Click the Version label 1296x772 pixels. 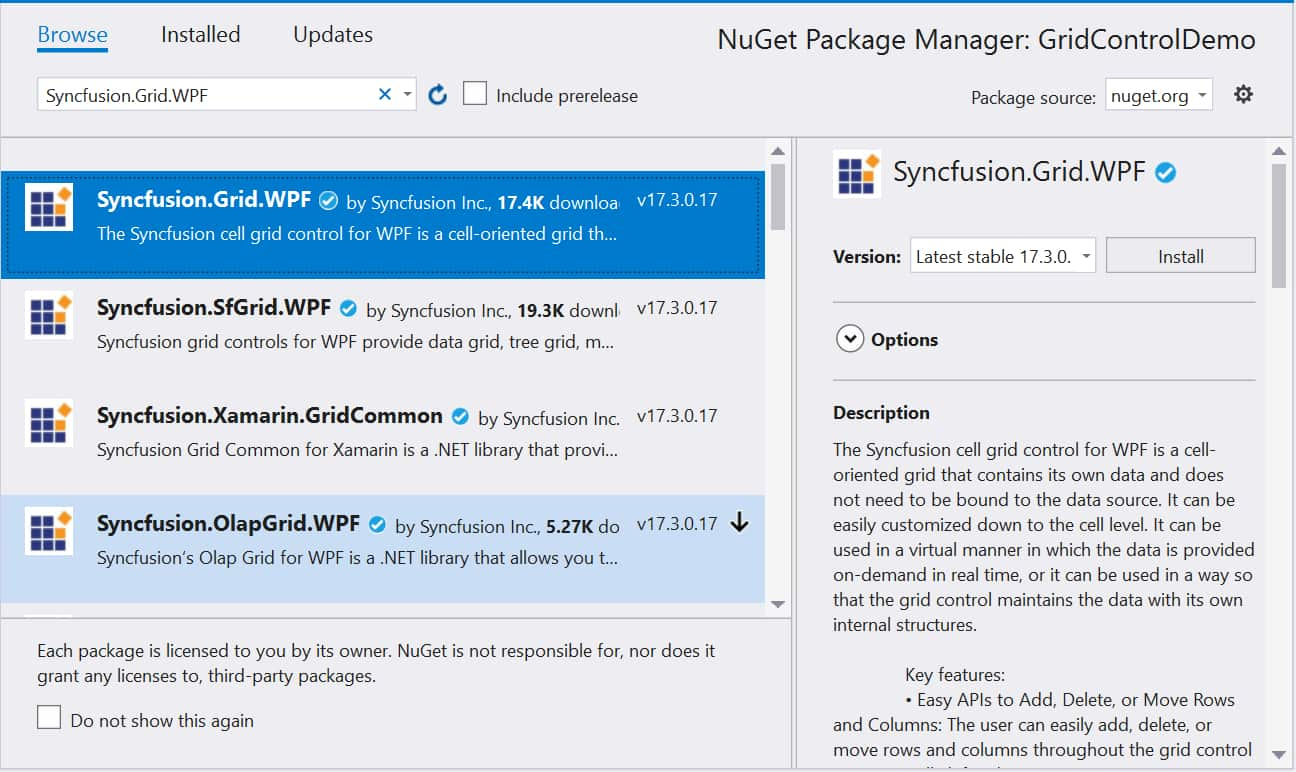[867, 257]
